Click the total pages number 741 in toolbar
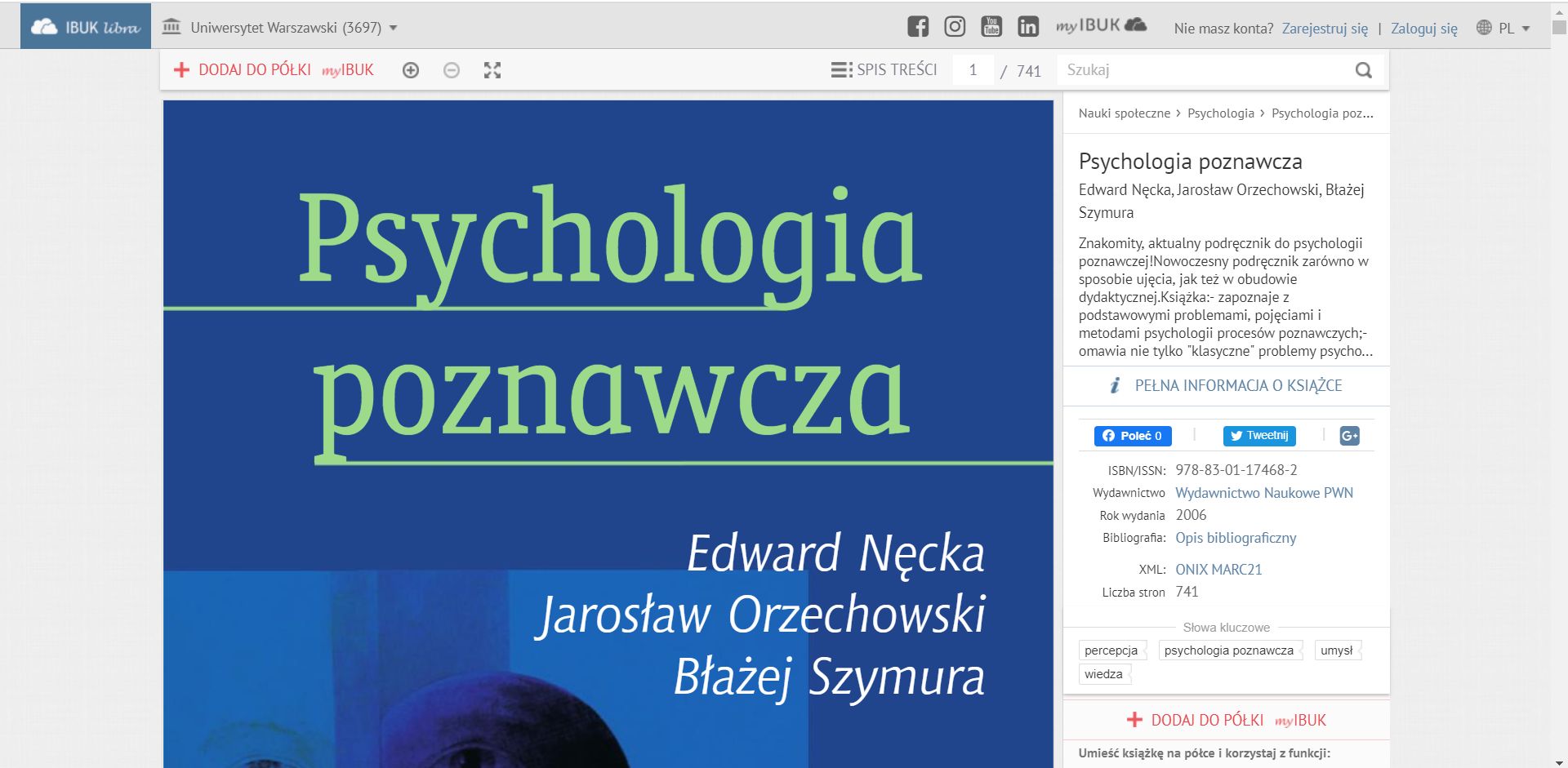Image resolution: width=1568 pixels, height=768 pixels. point(1029,71)
